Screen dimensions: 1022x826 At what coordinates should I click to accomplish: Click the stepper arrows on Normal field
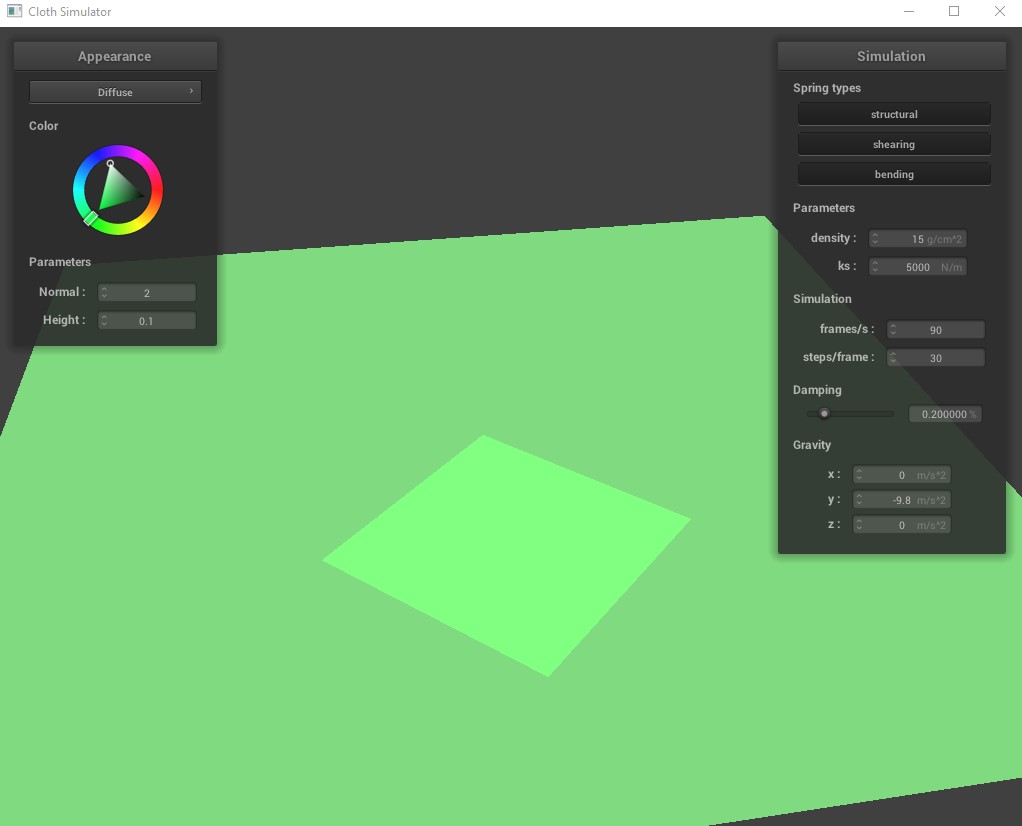104,293
